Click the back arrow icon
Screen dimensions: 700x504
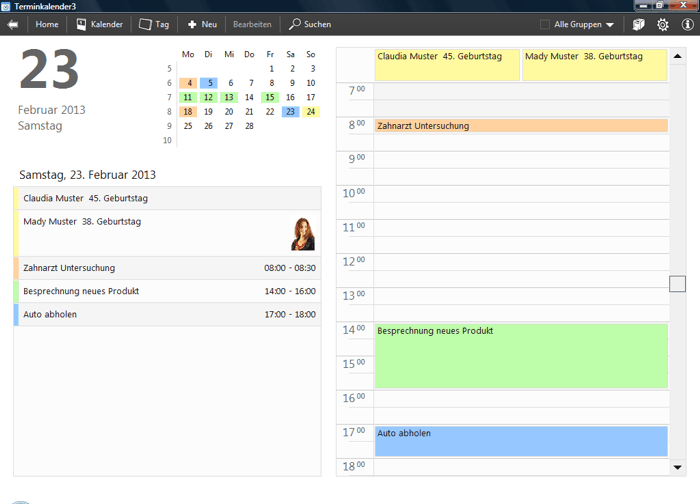click(x=12, y=24)
